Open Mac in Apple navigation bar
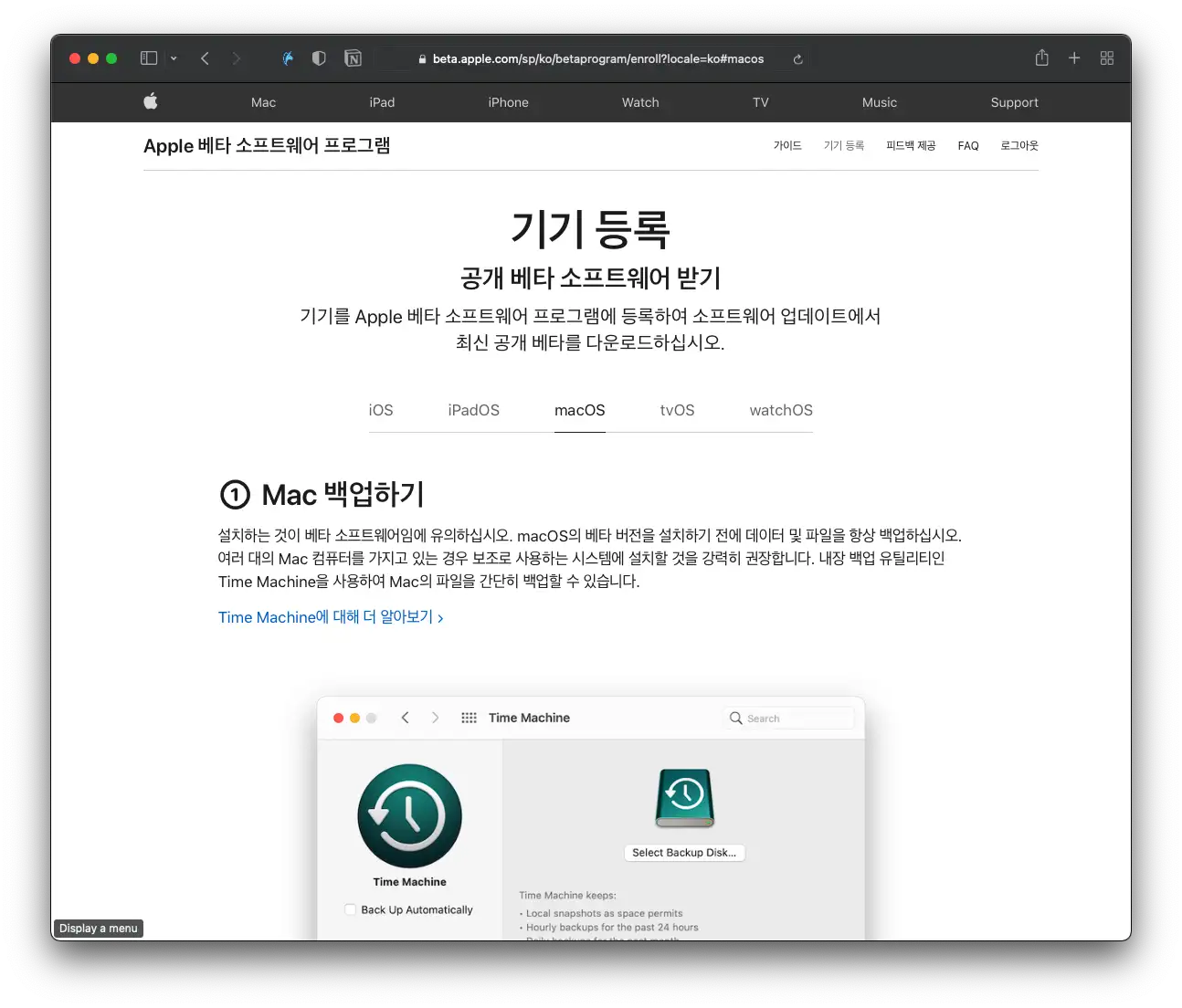This screenshot has width=1182, height=1008. point(263,102)
